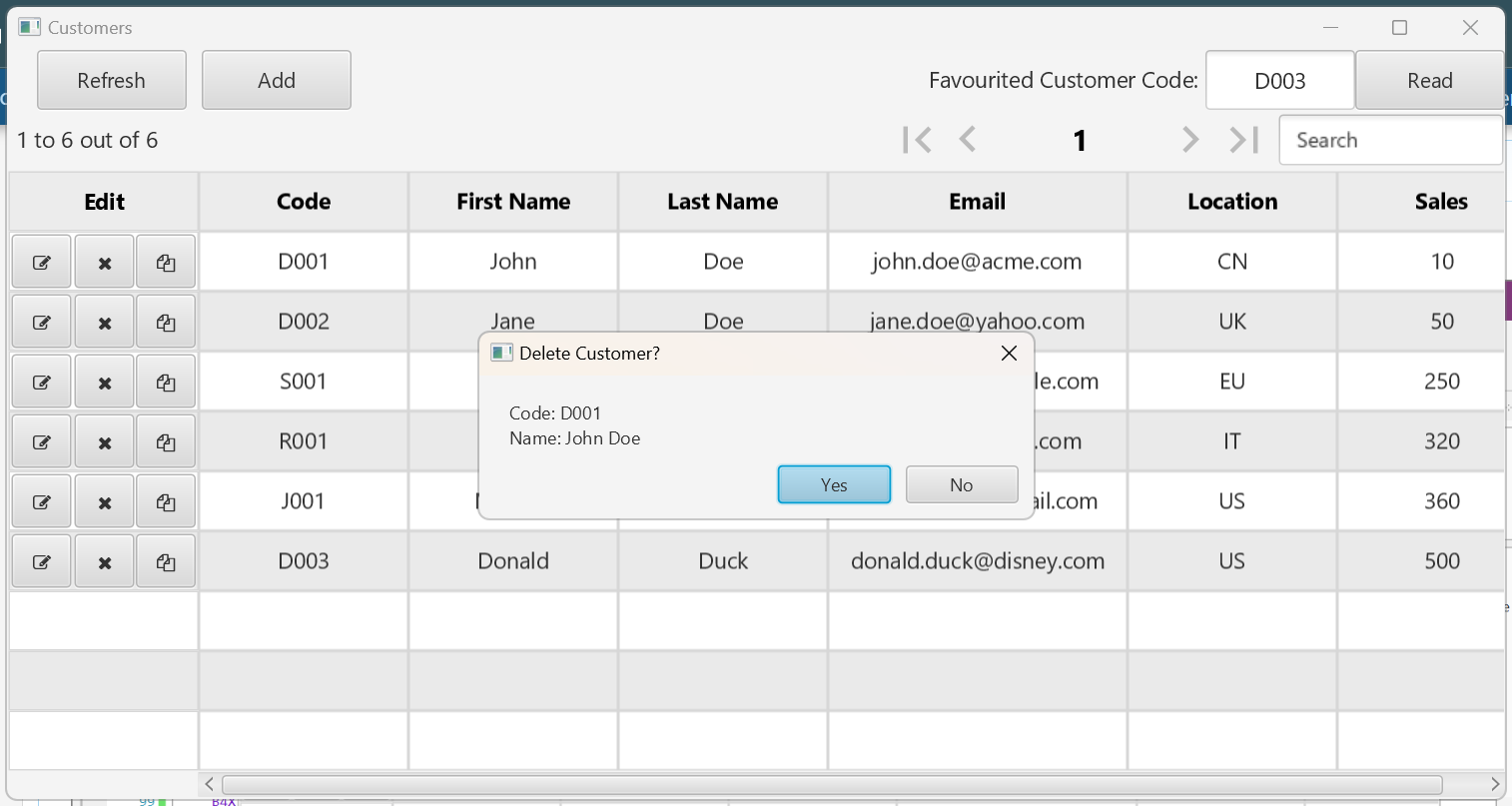Jump to the last page
The image size is (1512, 806).
click(1243, 140)
